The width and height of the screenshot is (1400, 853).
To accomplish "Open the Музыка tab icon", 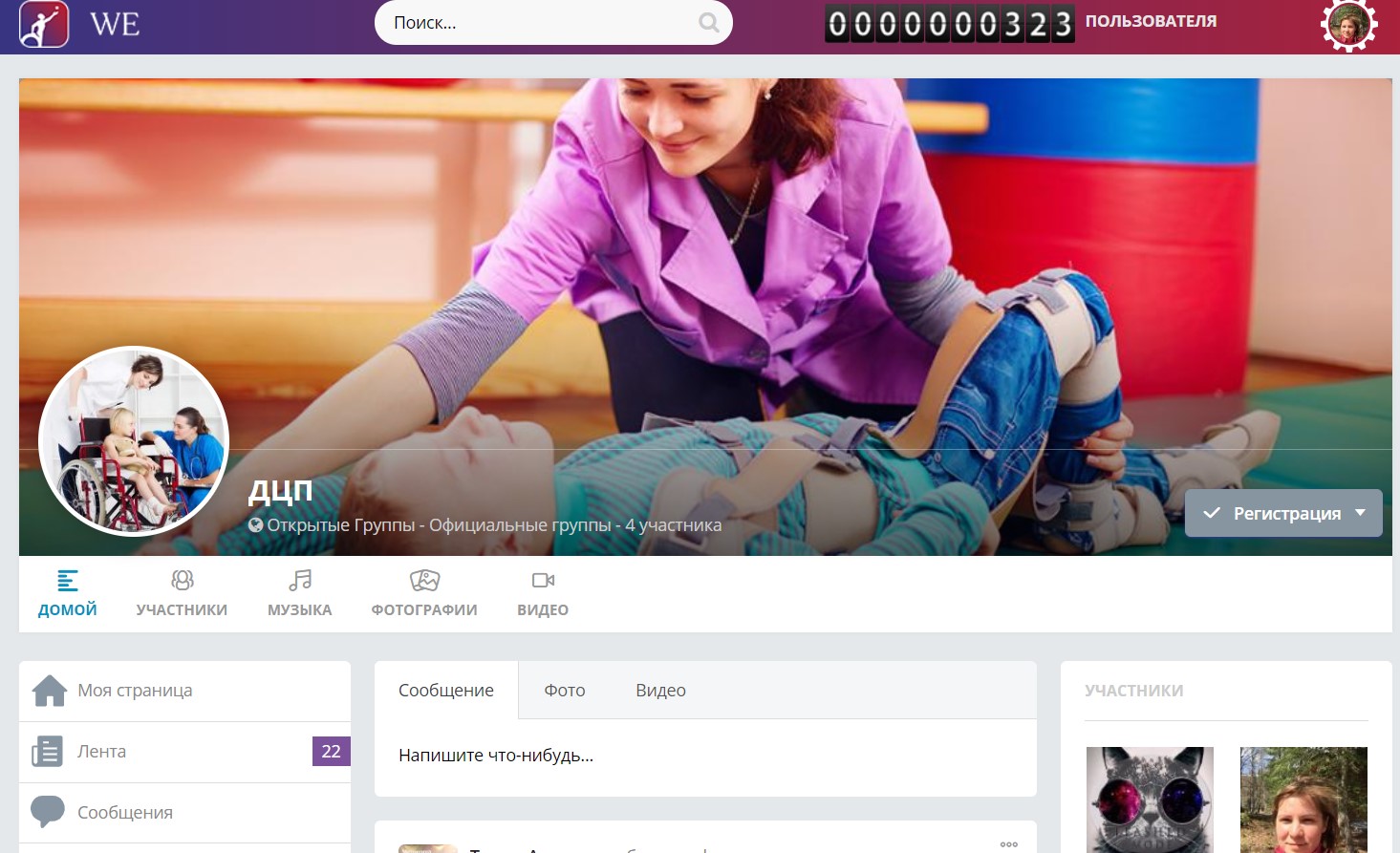I will (x=300, y=580).
